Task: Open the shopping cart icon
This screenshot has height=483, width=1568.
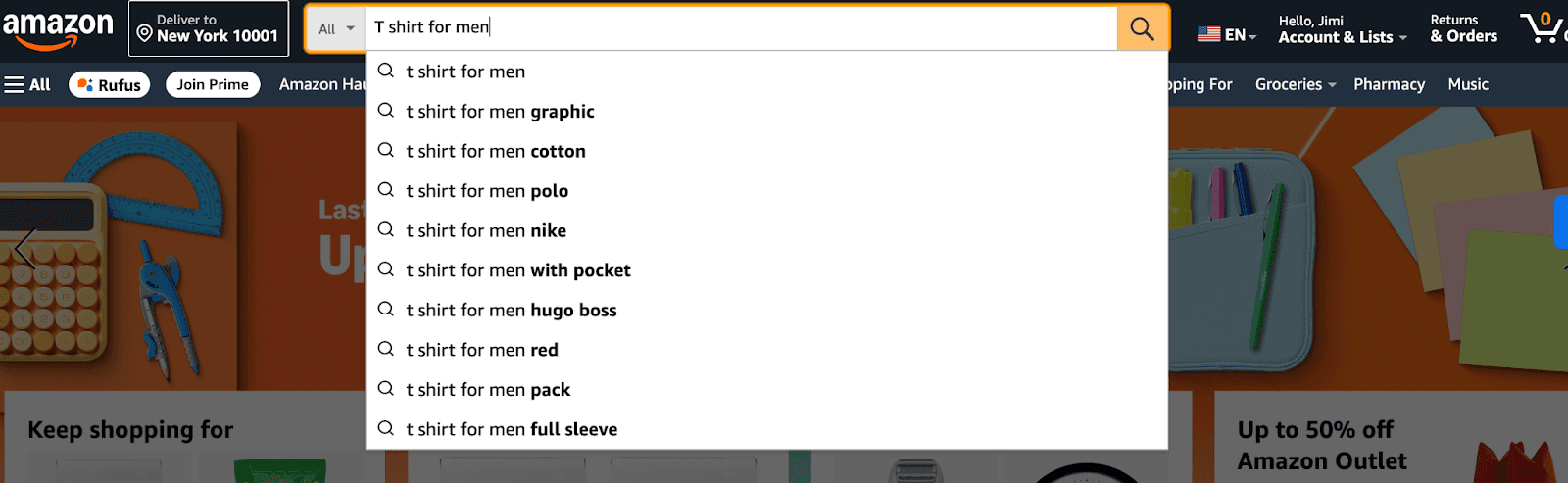Action: tap(1542, 27)
